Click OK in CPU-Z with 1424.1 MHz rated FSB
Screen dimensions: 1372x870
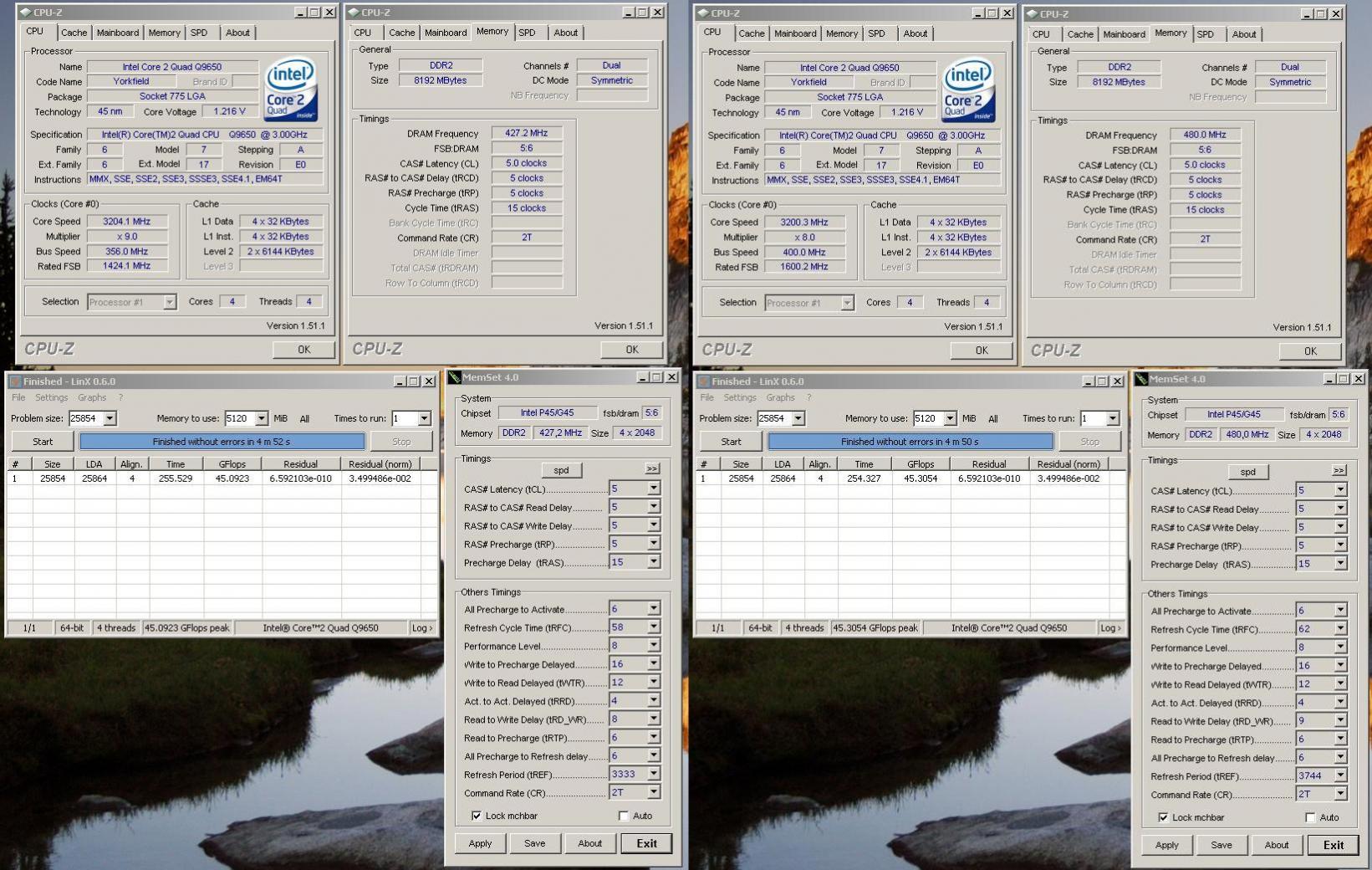[x=303, y=350]
